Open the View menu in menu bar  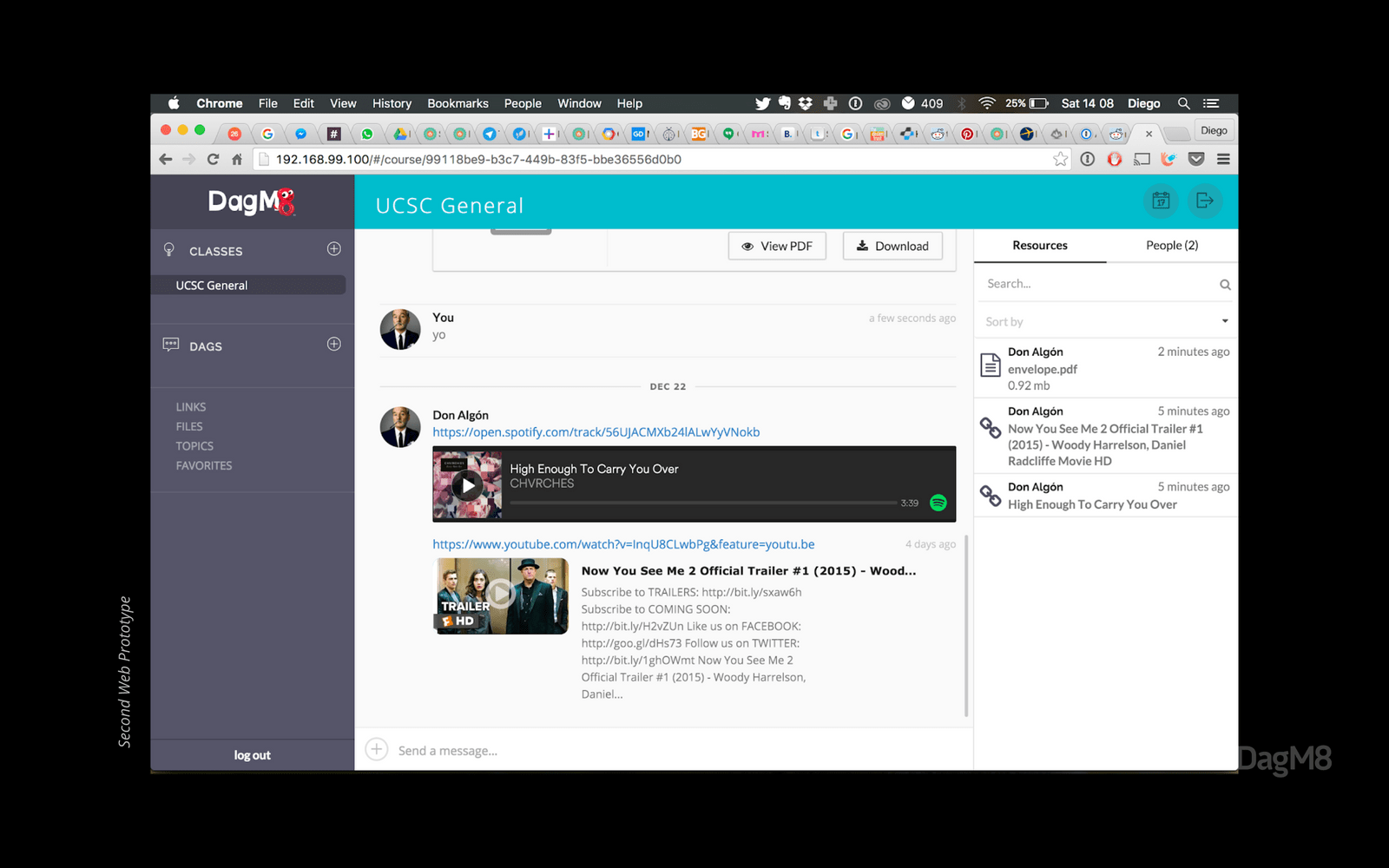[343, 103]
